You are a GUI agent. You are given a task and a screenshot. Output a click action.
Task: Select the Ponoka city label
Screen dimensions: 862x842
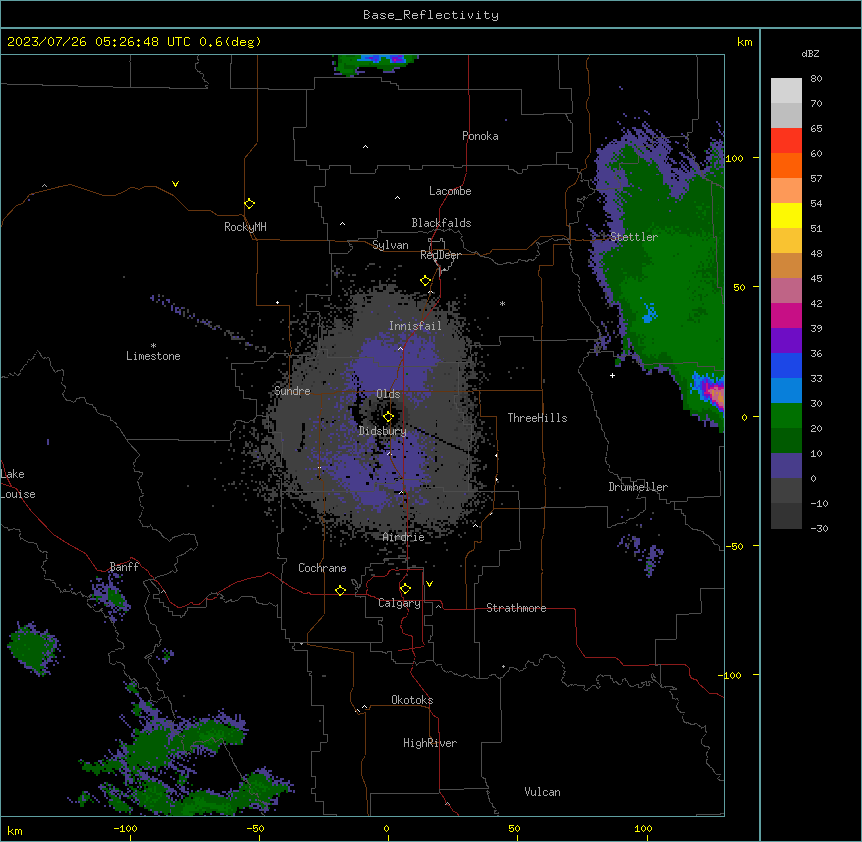(480, 136)
